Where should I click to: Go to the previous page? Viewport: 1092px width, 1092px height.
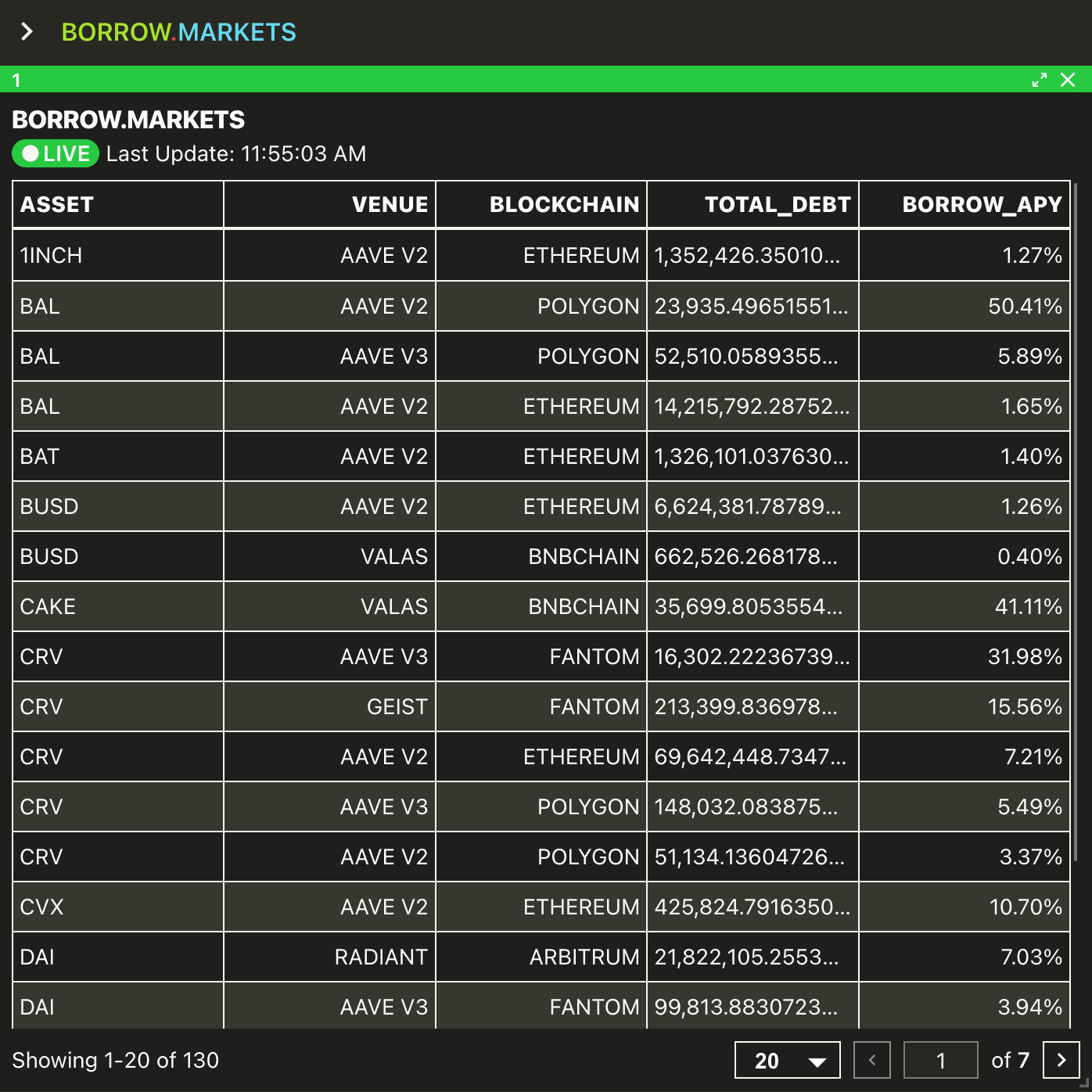(x=872, y=1060)
